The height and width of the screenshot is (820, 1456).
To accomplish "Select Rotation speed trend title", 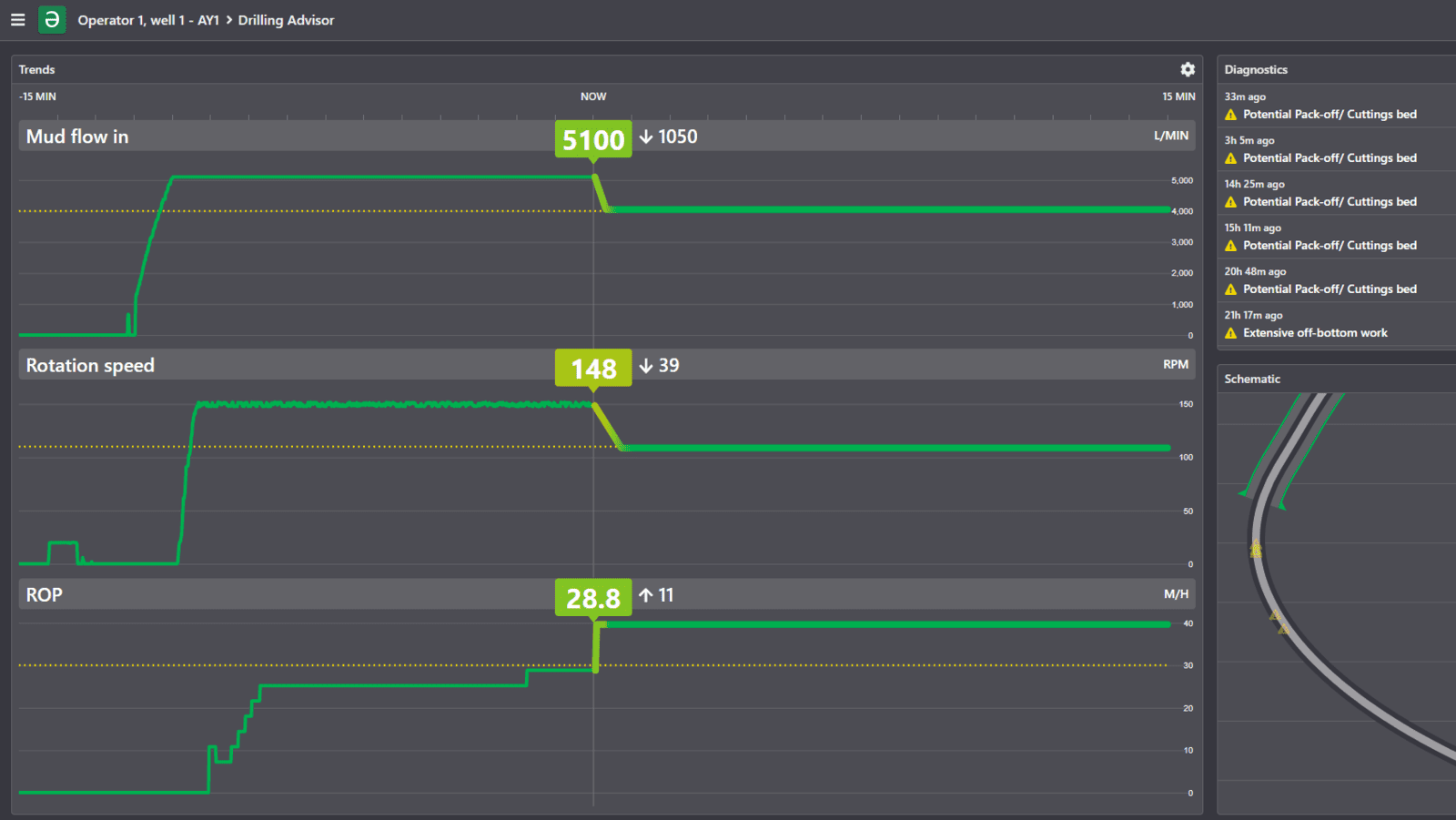I will 90,365.
